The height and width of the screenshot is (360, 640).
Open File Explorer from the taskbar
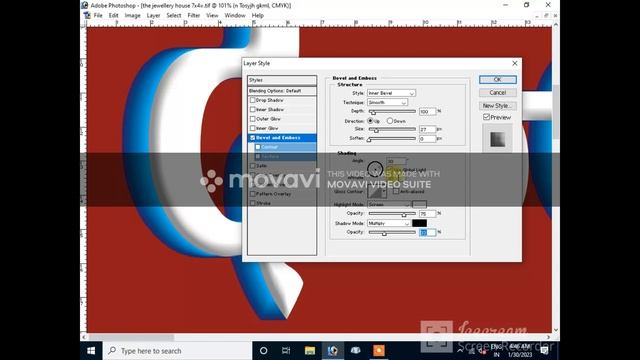click(x=310, y=351)
